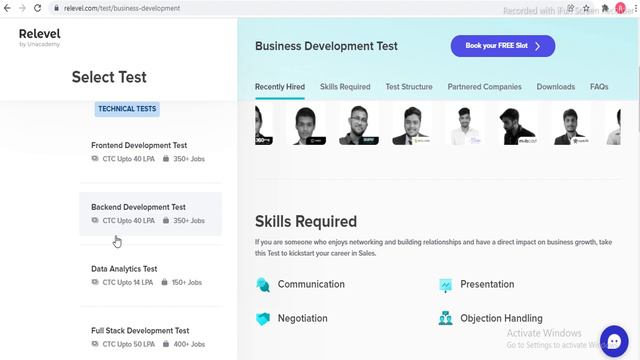Click the Communication skill icon
This screenshot has width=640, height=360.
263,284
